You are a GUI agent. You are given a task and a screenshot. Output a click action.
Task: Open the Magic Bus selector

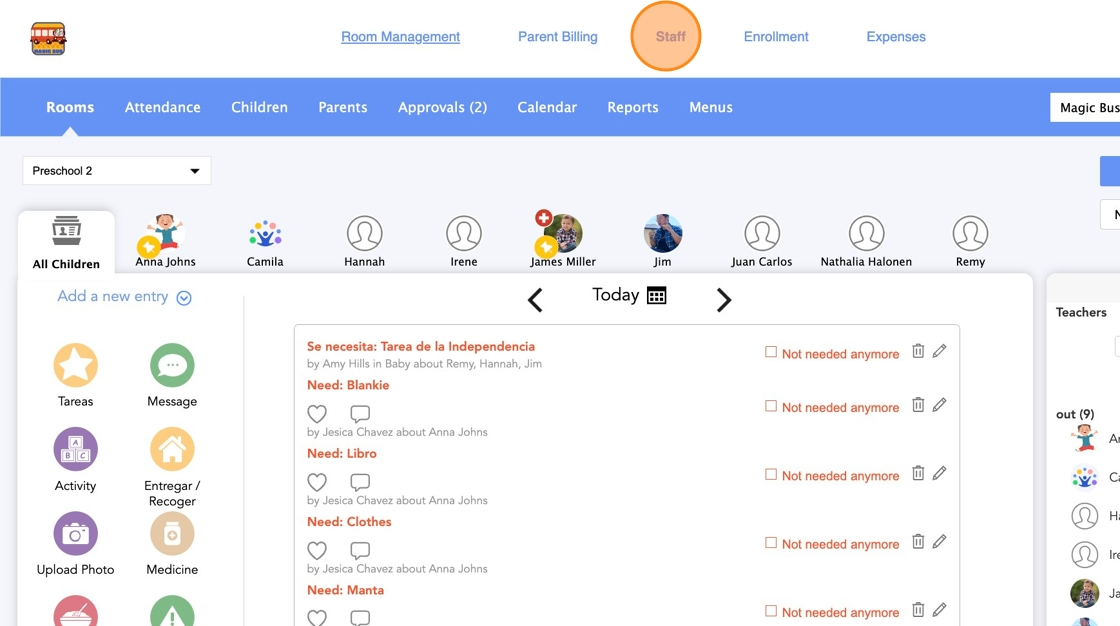(1085, 107)
